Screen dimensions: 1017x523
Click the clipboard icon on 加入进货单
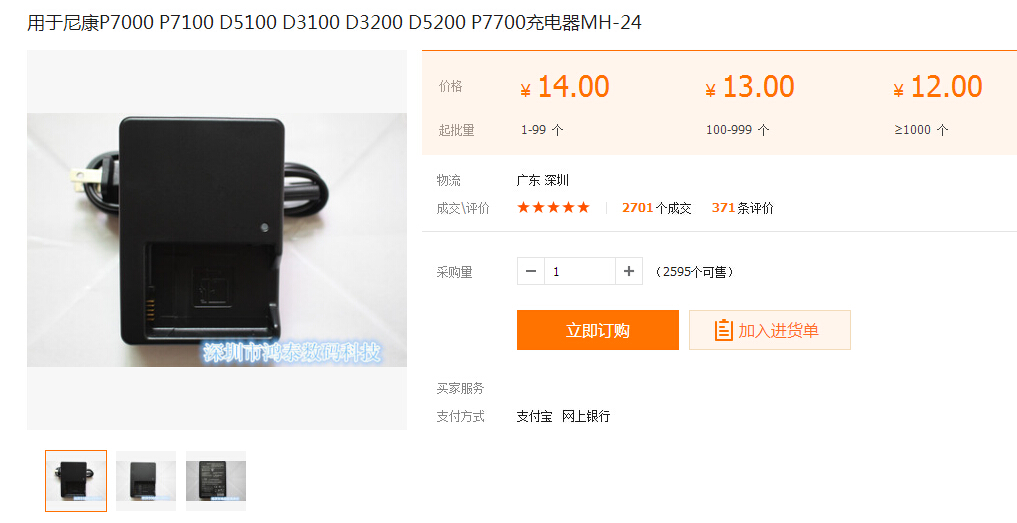[723, 330]
